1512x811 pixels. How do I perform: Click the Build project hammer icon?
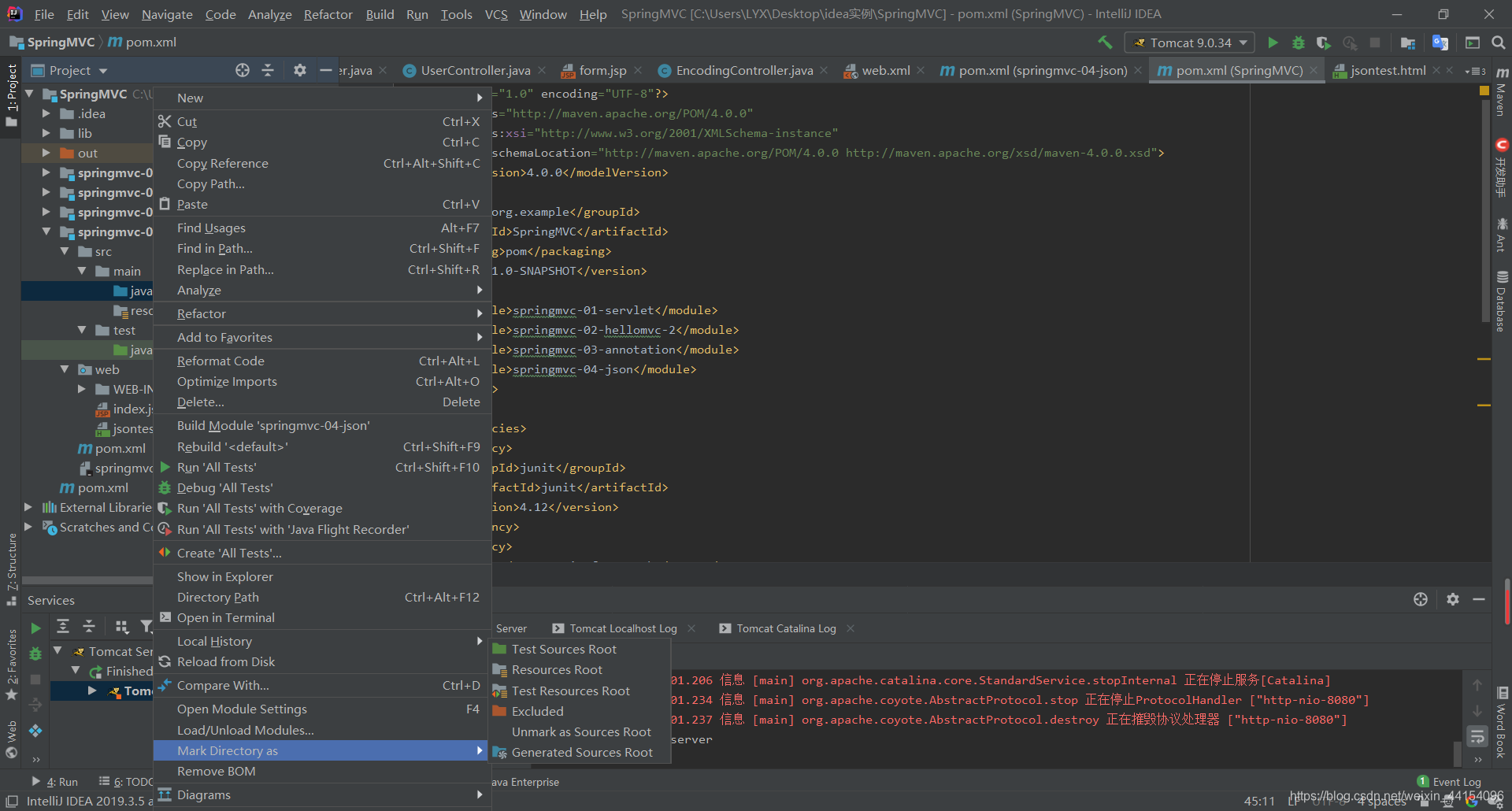pos(1105,43)
